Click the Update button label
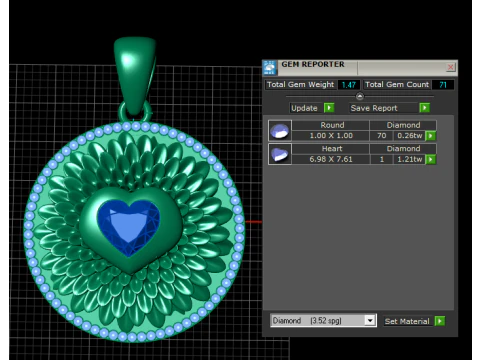 coord(304,108)
